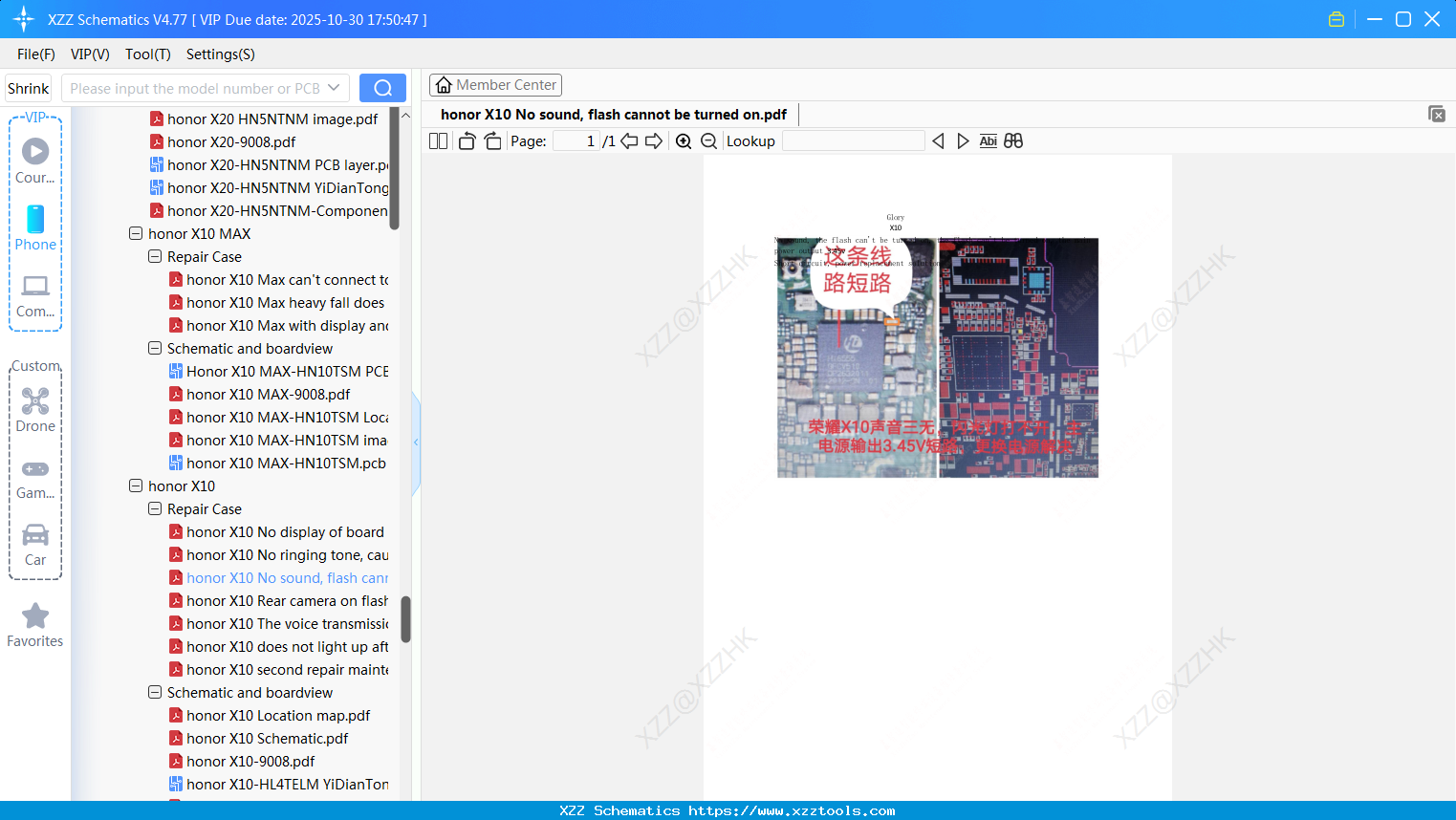Open the Tool(T) menu
The width and height of the screenshot is (1456, 820).
(x=148, y=54)
